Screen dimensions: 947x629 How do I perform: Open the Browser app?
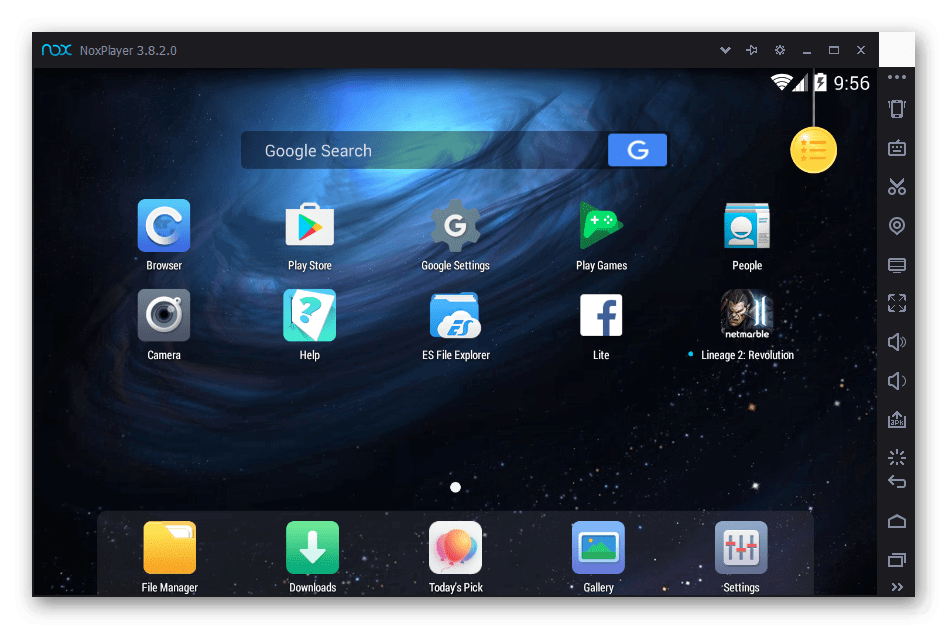pos(164,225)
